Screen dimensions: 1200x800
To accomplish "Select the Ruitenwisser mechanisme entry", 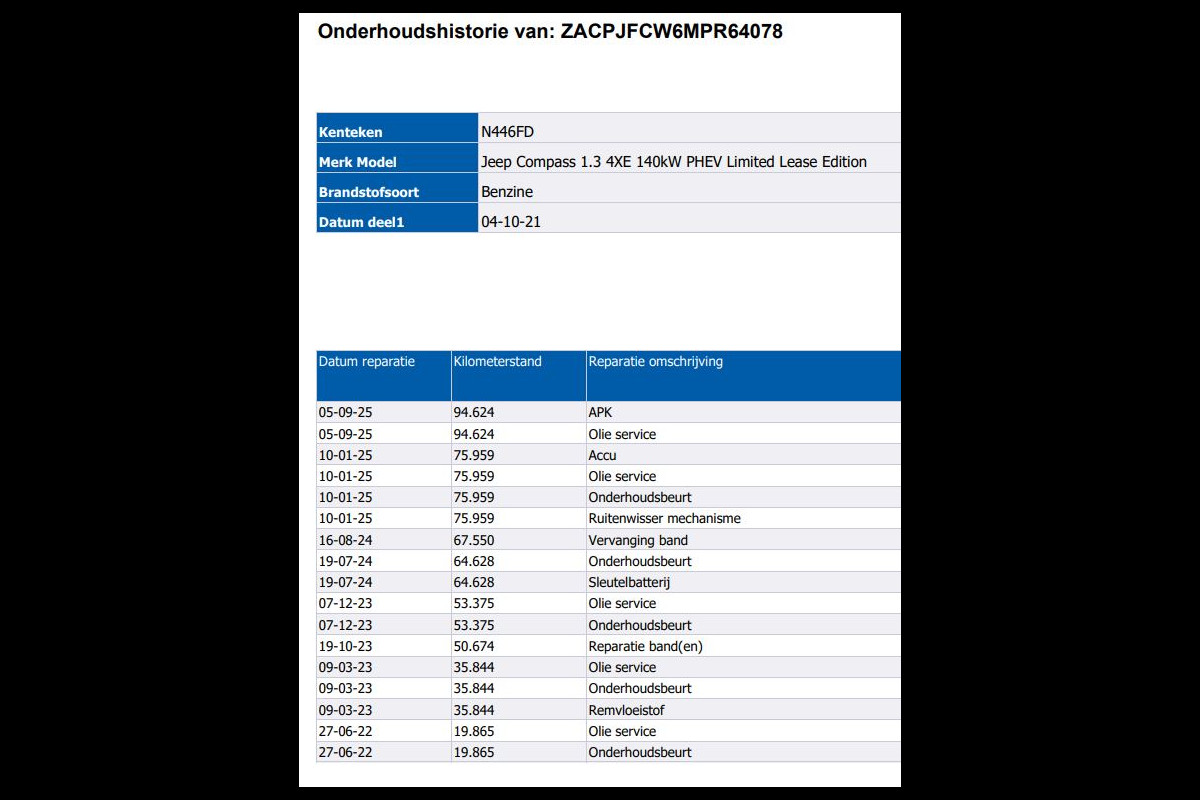I will click(664, 518).
